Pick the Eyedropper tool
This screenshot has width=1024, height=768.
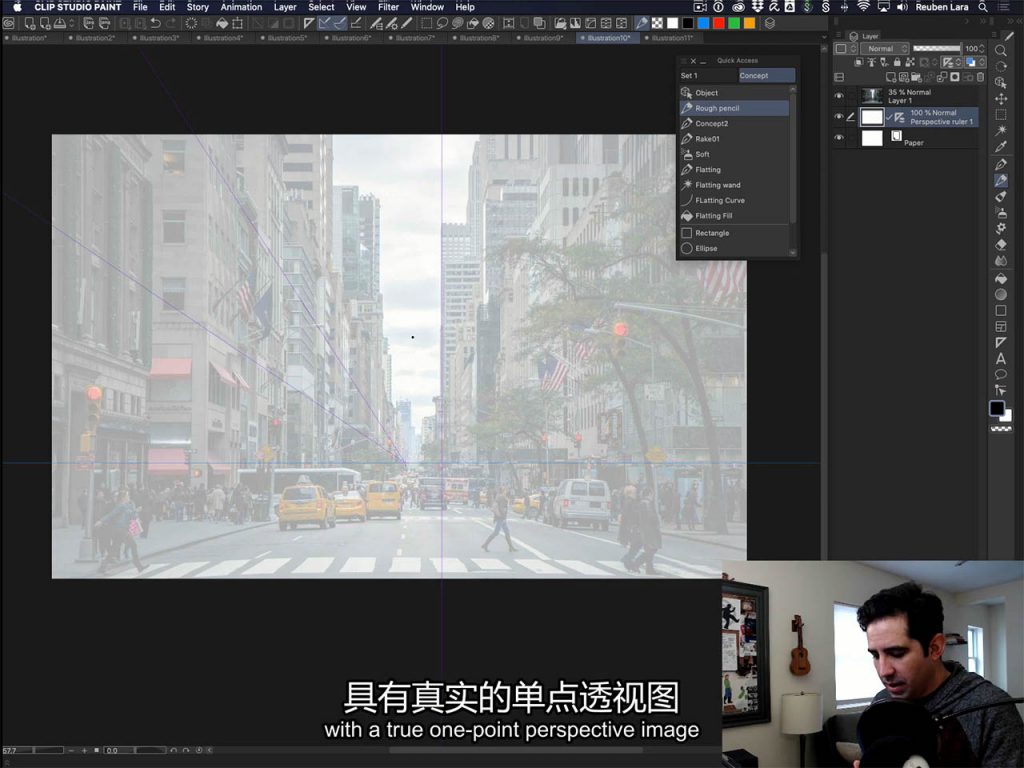pos(1001,147)
